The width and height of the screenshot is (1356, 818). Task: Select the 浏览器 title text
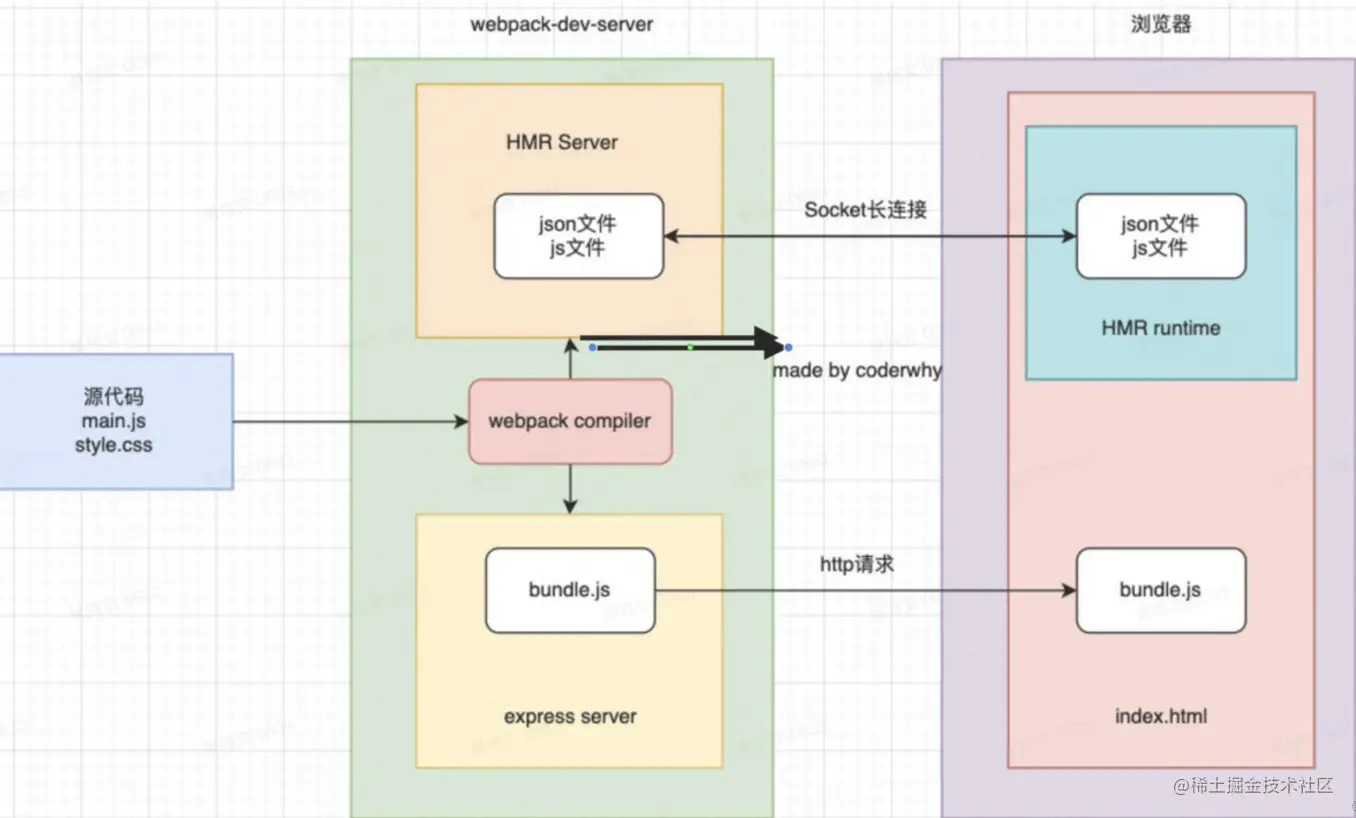coord(1161,24)
